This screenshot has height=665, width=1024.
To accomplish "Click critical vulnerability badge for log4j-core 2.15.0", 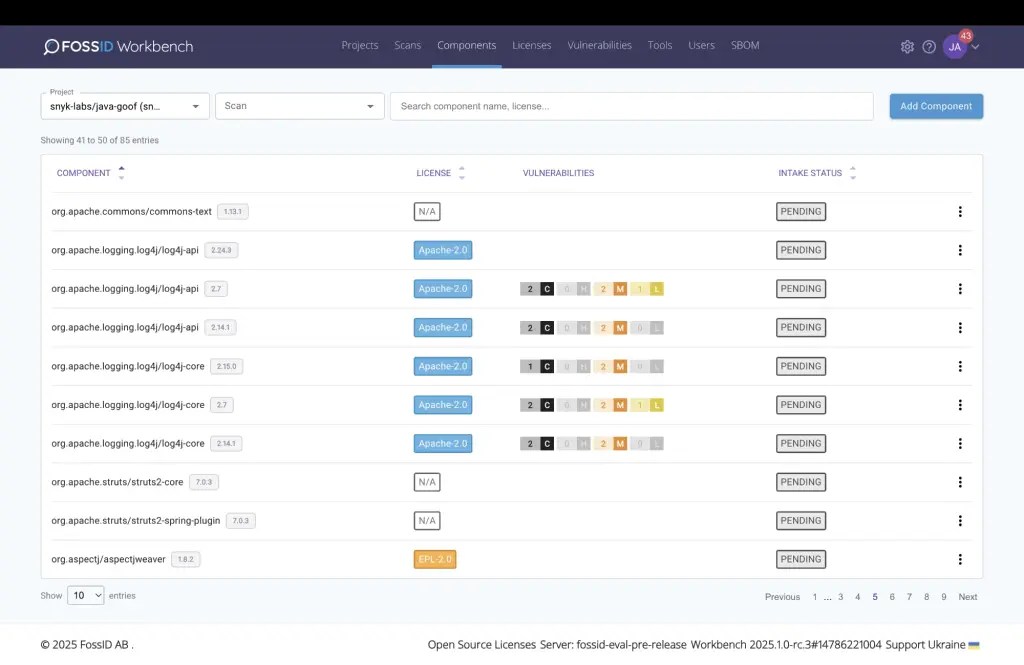I will tap(537, 366).
